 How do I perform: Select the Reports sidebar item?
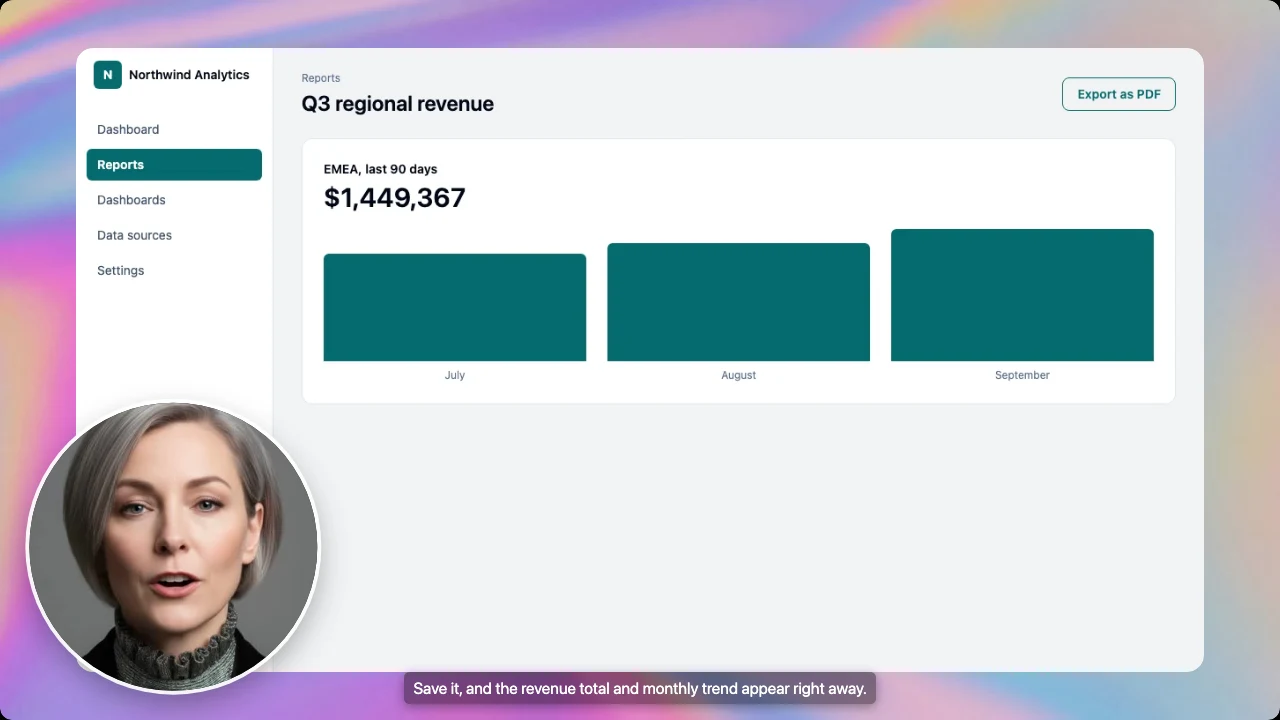174,165
